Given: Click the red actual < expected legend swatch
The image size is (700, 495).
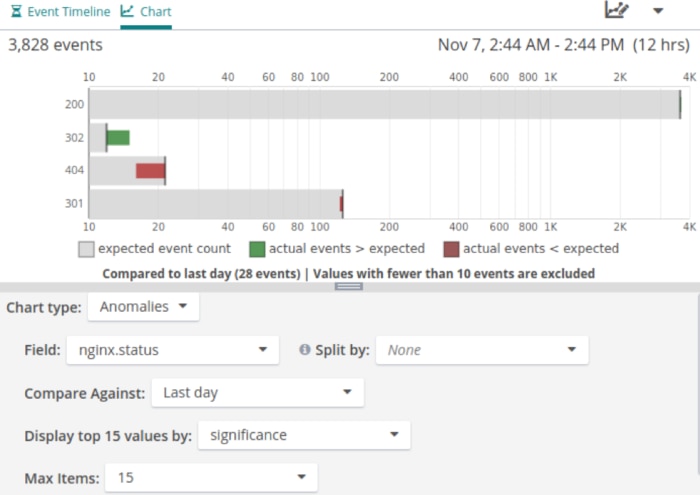Looking at the screenshot, I should click(451, 249).
